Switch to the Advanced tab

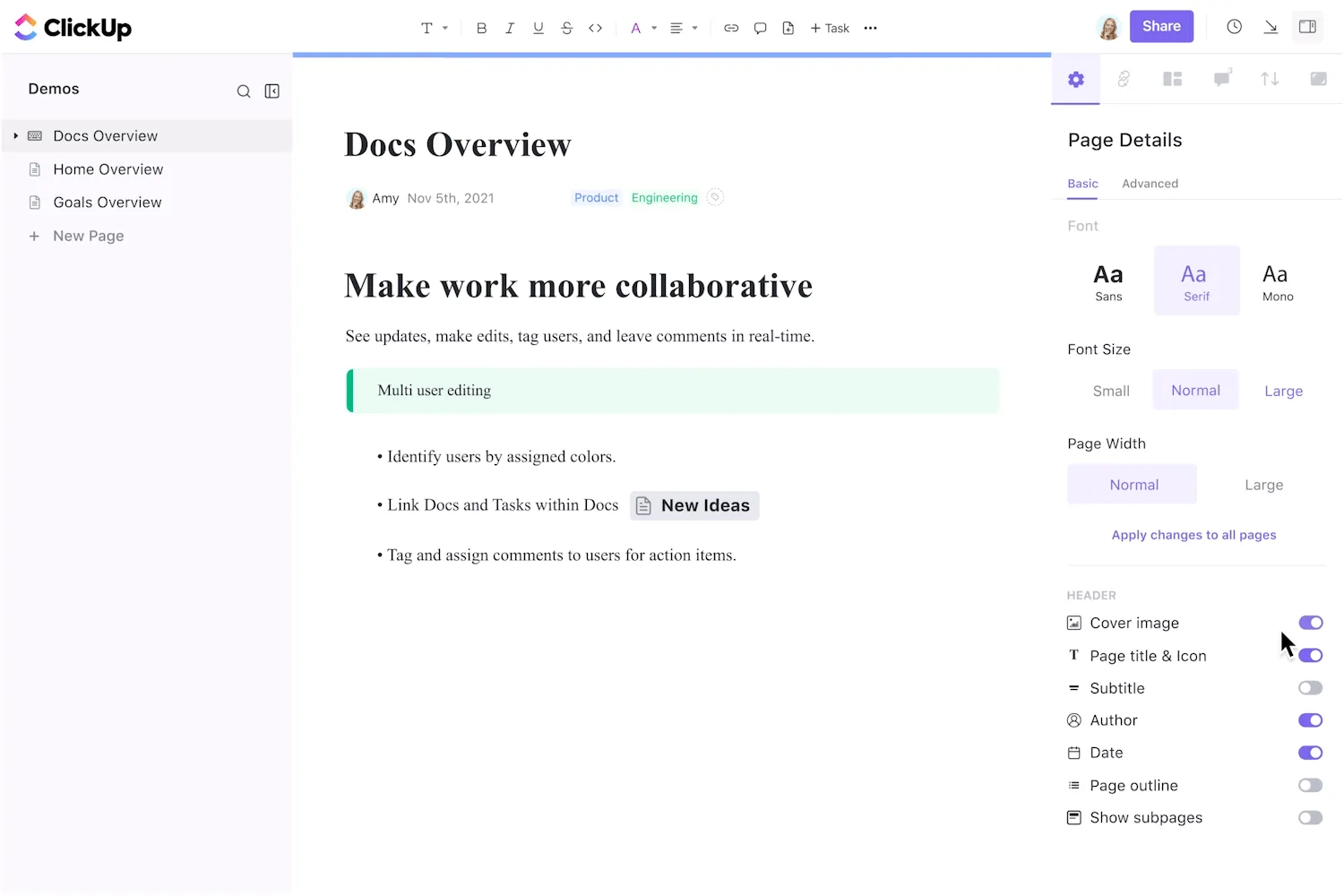pyautogui.click(x=1150, y=184)
